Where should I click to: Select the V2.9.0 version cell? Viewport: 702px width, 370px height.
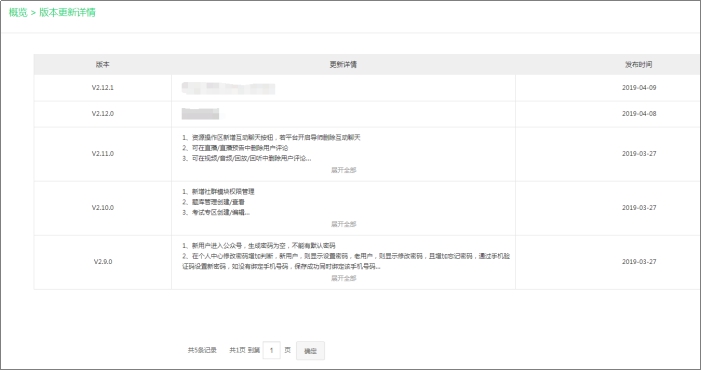(103, 262)
